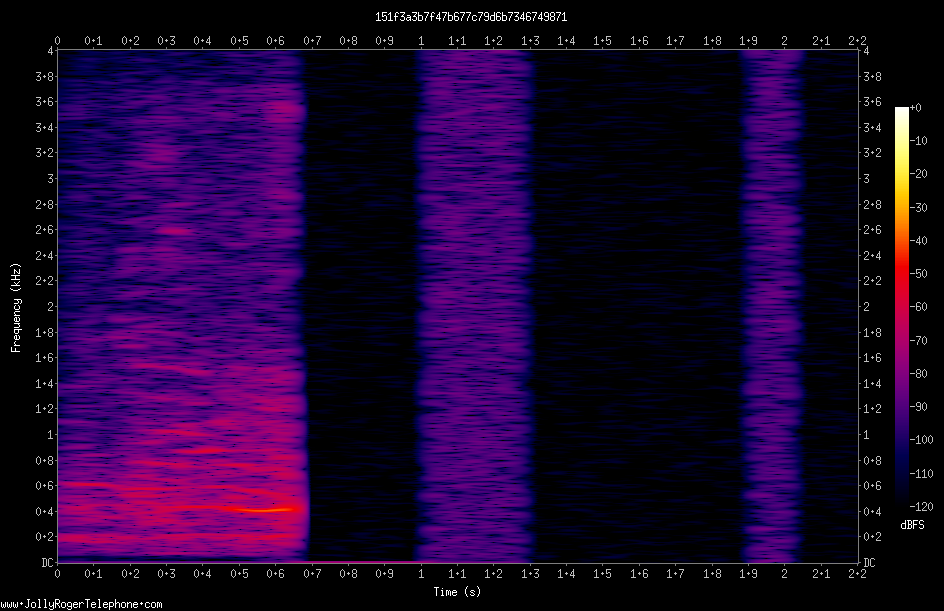Click the 'dBFS' unit label under the color scale
Screen dimensions: 944x611
912,525
